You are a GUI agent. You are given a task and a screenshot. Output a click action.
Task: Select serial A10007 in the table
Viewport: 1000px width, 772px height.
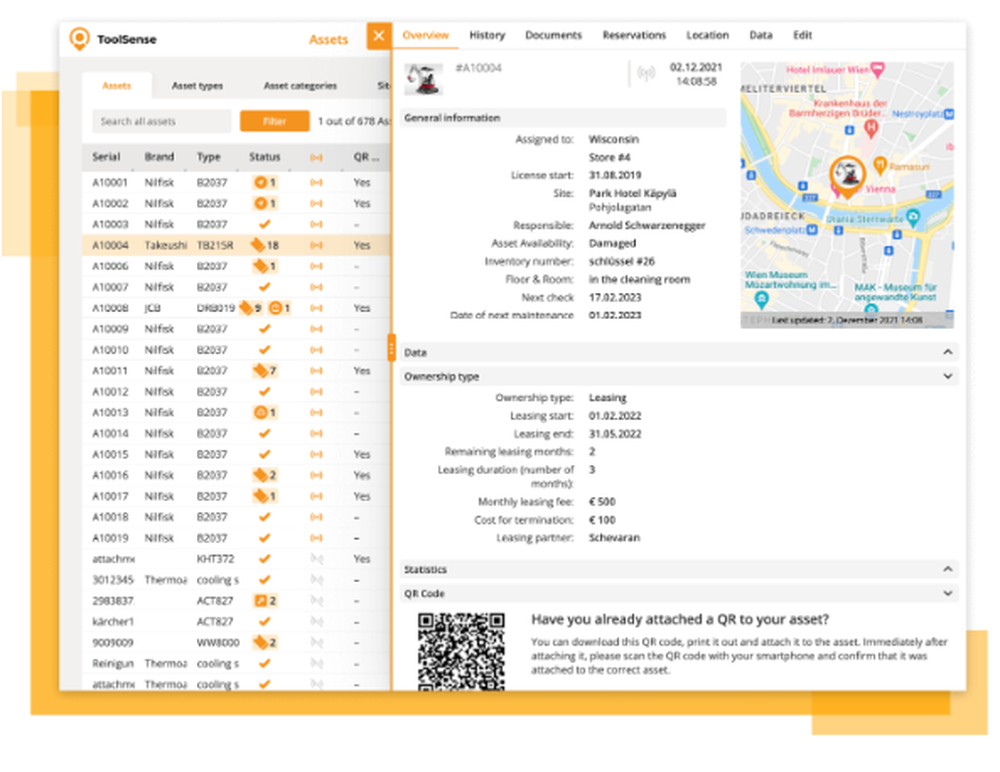110,287
